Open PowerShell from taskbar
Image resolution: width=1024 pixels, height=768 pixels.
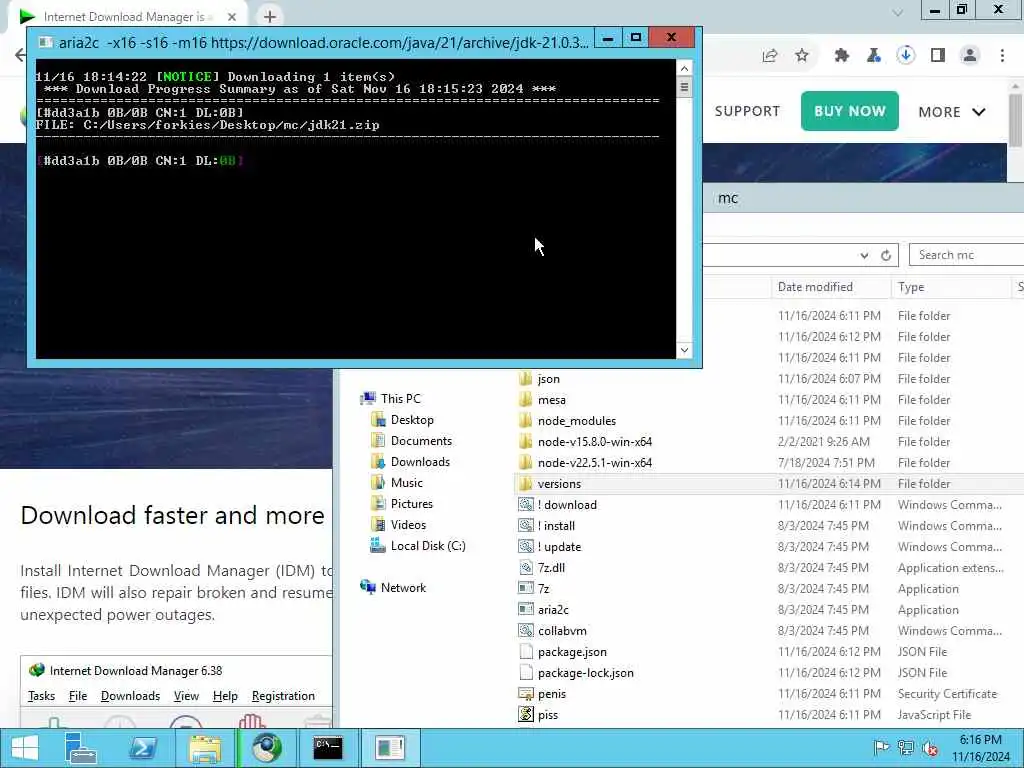142,748
